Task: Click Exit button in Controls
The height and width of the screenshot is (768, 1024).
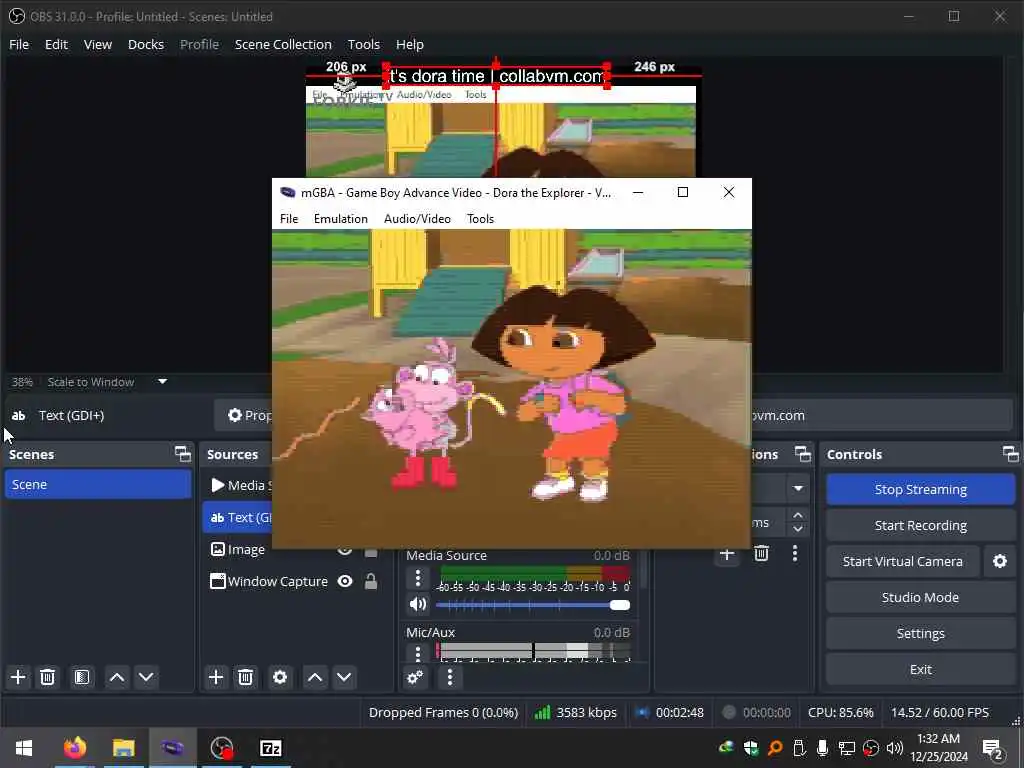Action: (x=920, y=669)
